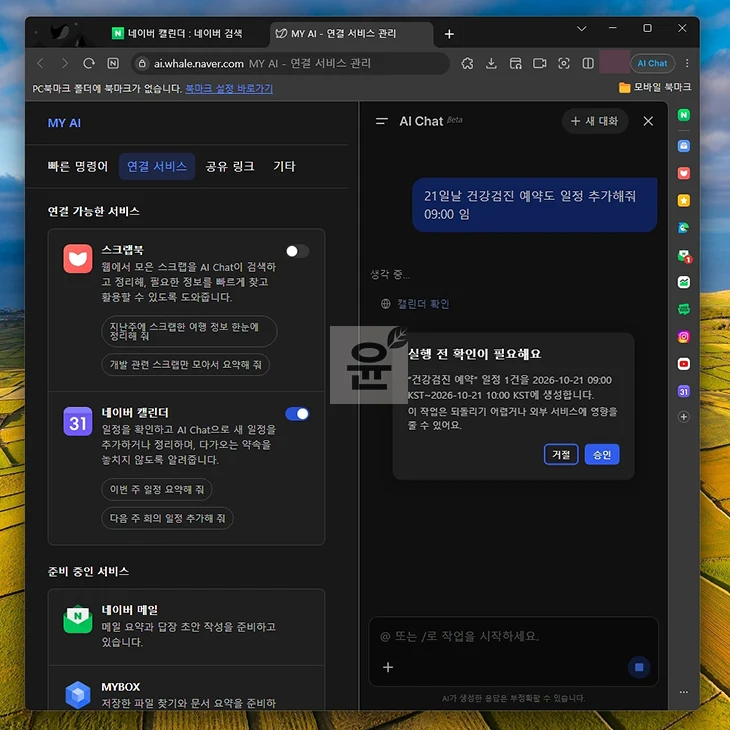Screen dimensions: 730x730
Task: Open the purple calendar 31 sidebar icon
Action: (683, 392)
